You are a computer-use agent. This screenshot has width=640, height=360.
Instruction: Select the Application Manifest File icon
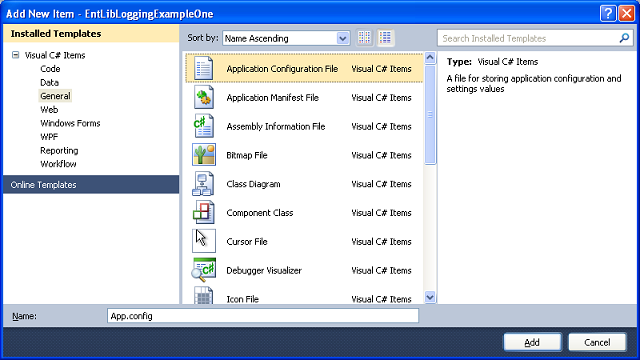203,97
